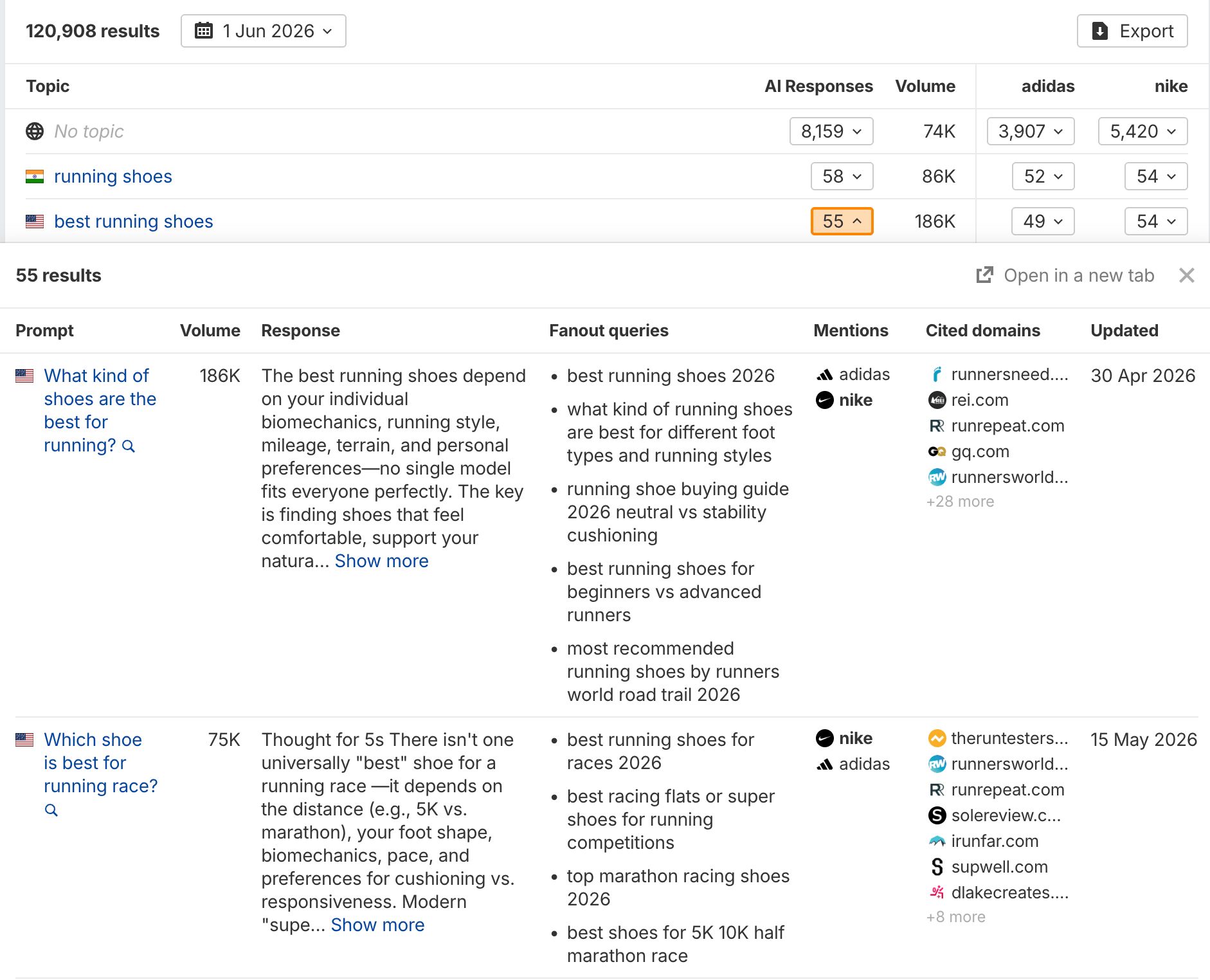Click the runnersworld favicon in the 30 Apr 2026 row
This screenshot has height=980, width=1210.
(x=937, y=477)
